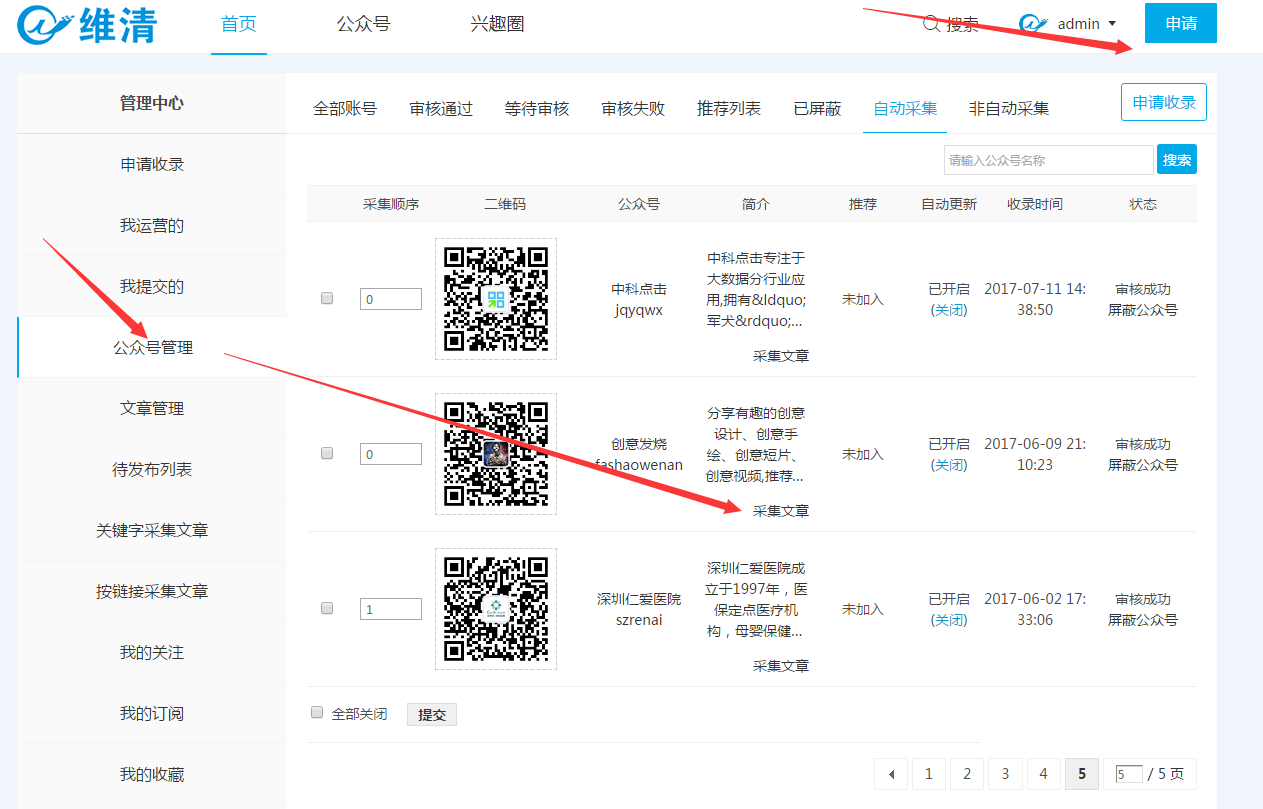Switch to the 自动采集 tab

click(x=905, y=108)
